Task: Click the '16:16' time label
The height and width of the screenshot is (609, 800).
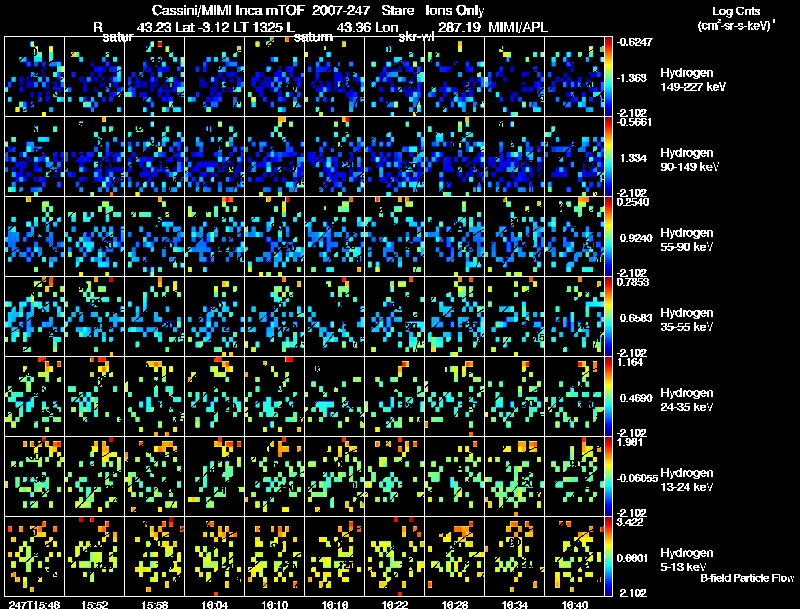Action: pos(335,605)
